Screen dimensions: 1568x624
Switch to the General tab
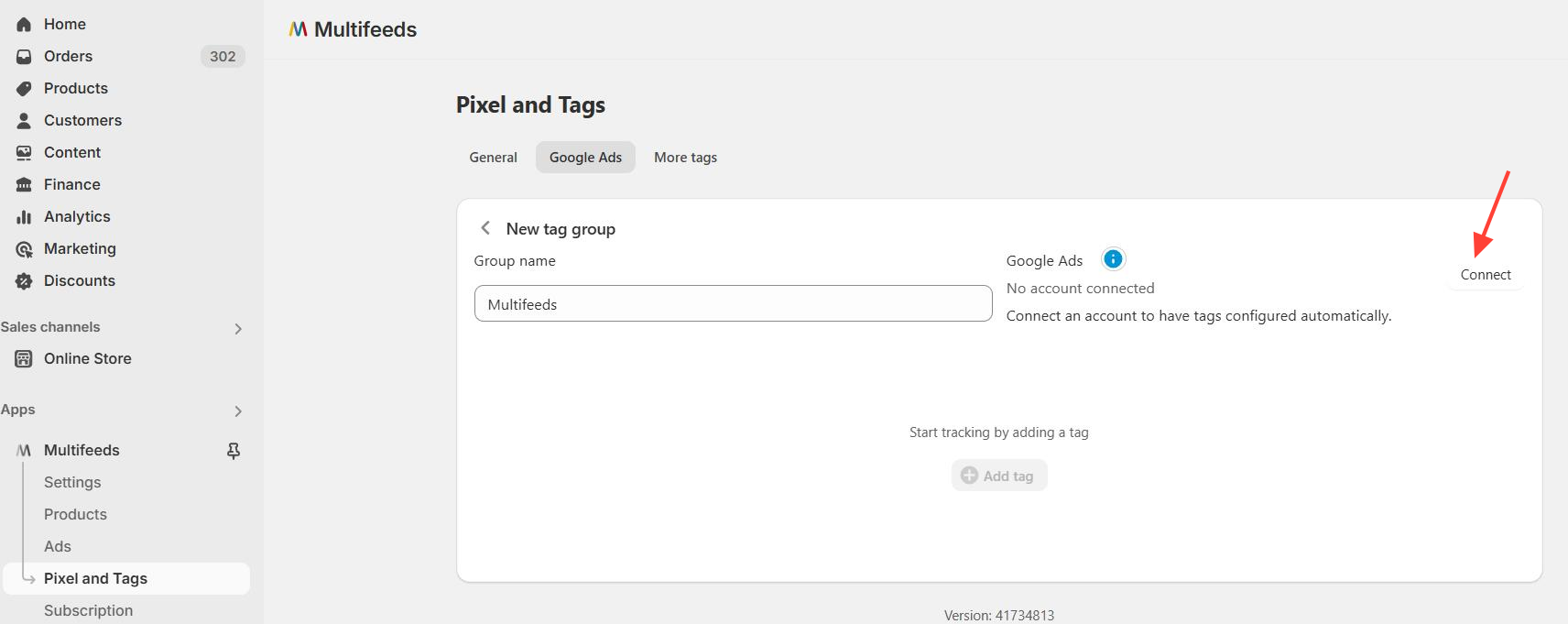pos(493,158)
